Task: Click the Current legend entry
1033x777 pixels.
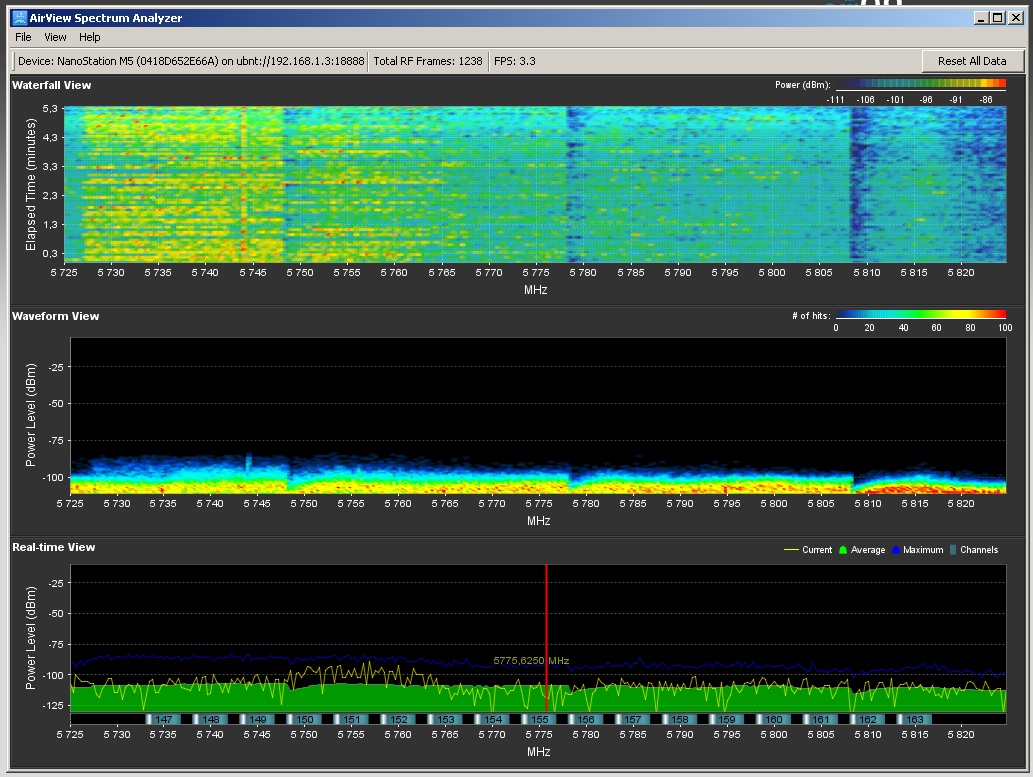Action: 808,550
